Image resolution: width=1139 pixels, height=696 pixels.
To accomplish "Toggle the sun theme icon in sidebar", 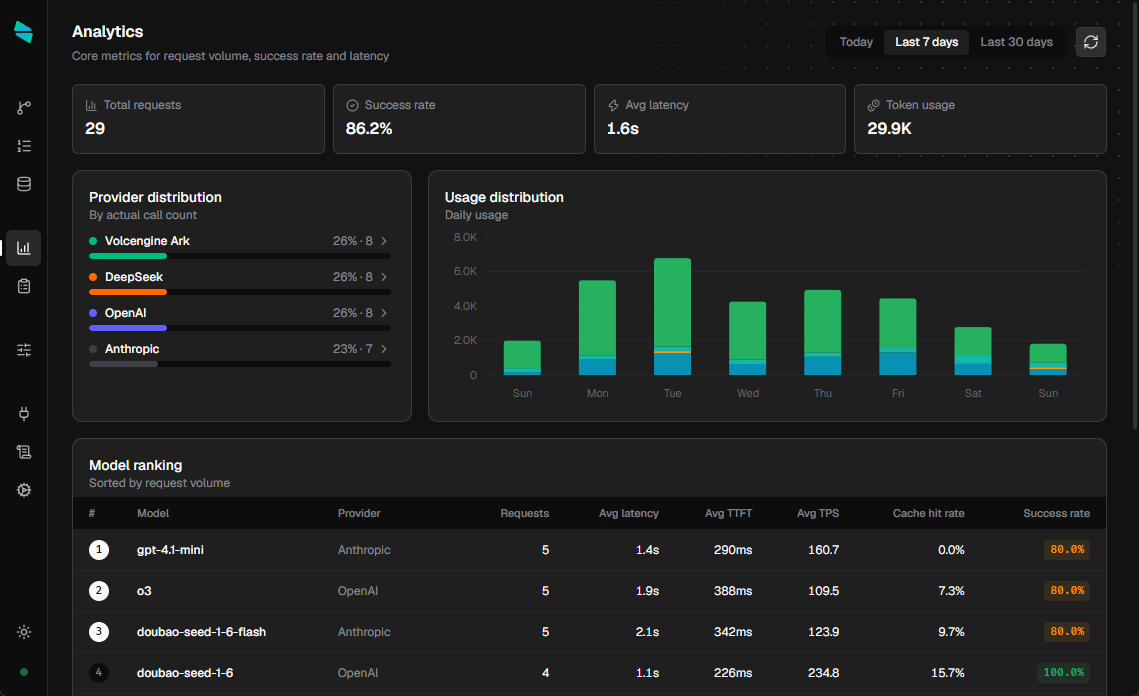I will click(x=24, y=632).
